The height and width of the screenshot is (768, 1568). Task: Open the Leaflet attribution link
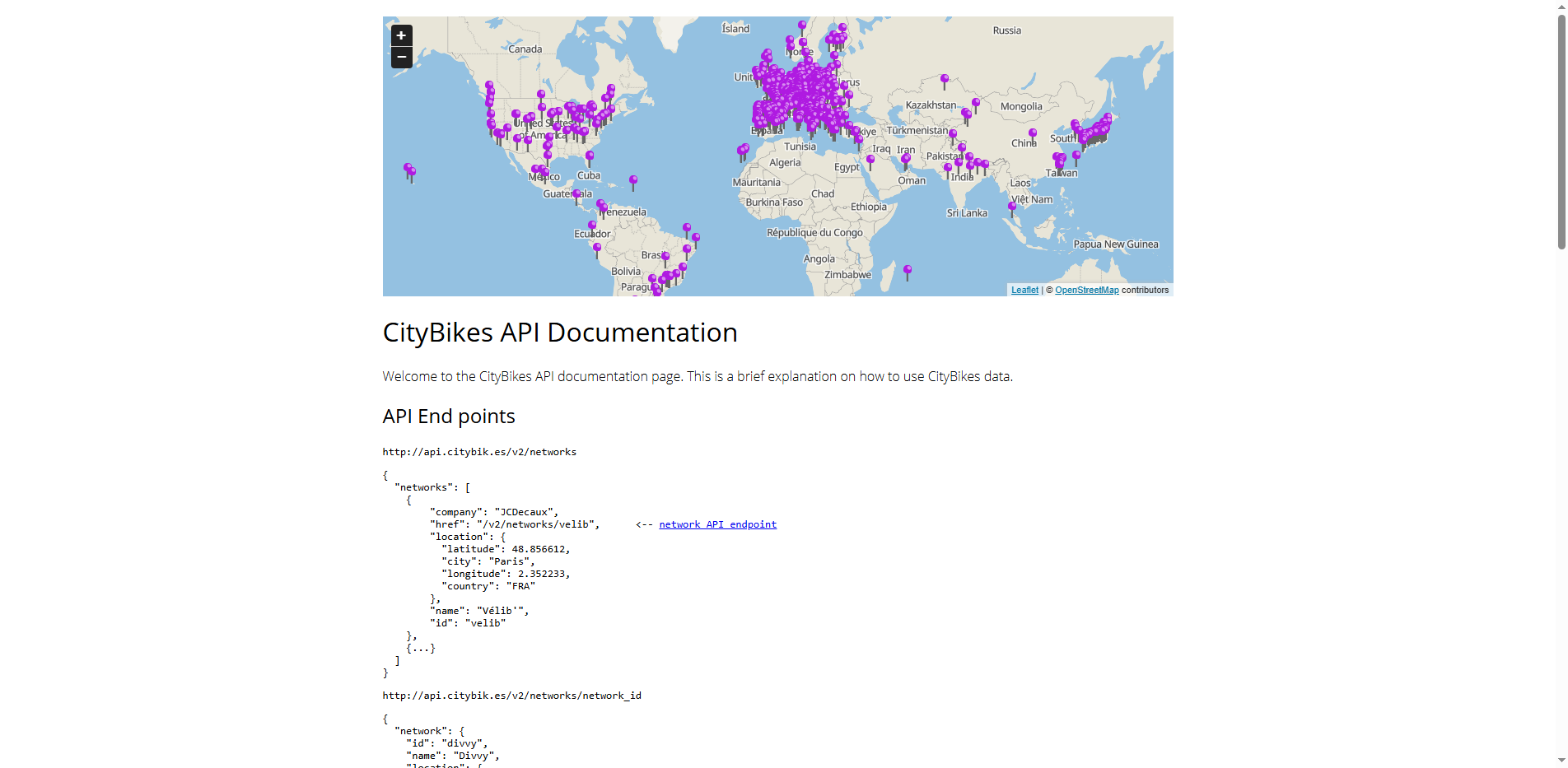(x=1024, y=290)
